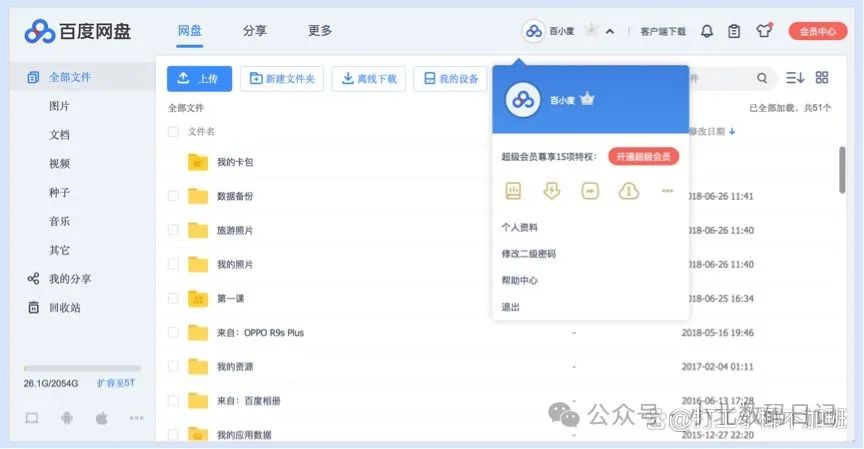Sort by the 修改日期 arrow
864x449 pixels.
click(732, 132)
